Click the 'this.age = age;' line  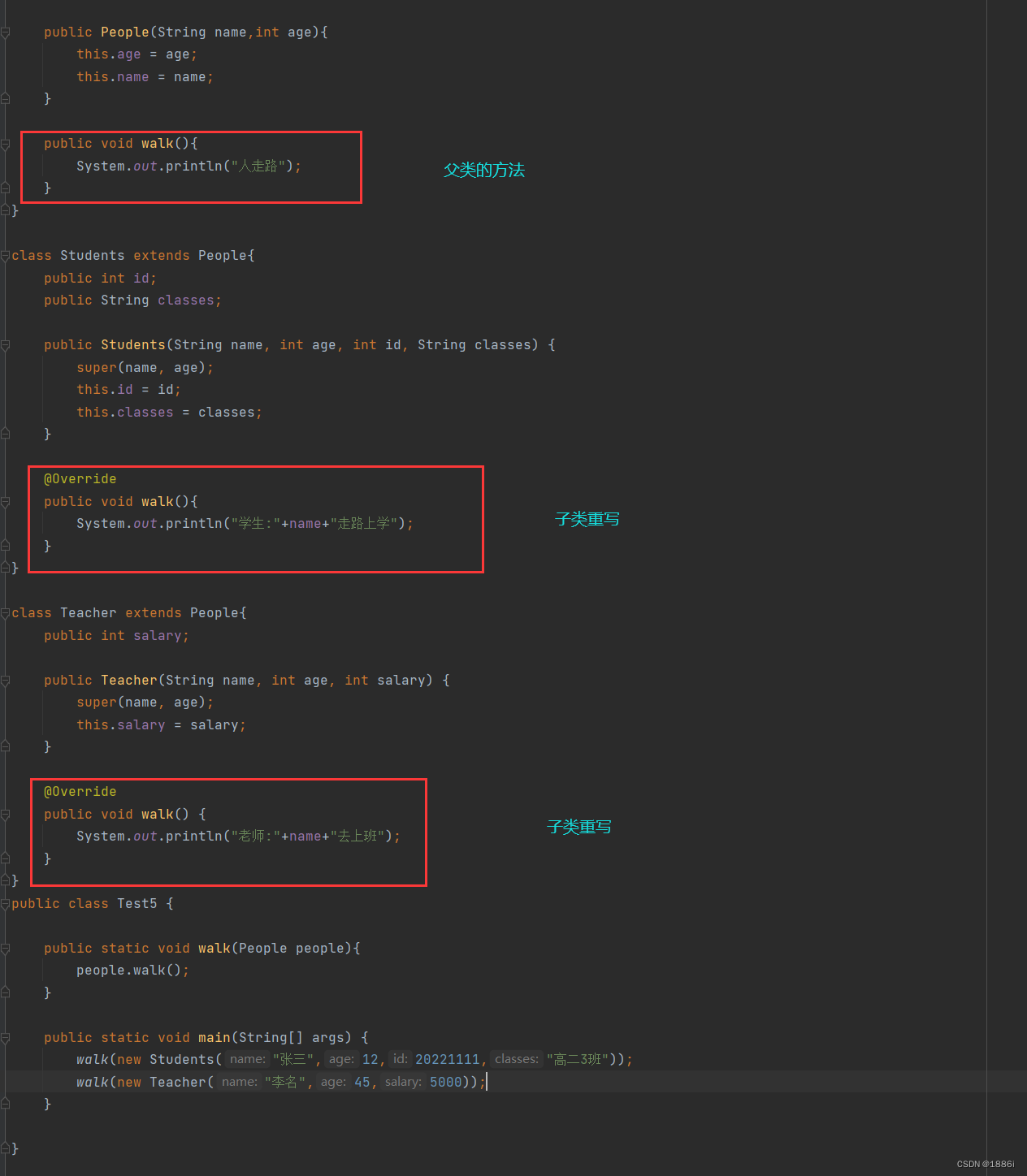[136, 54]
